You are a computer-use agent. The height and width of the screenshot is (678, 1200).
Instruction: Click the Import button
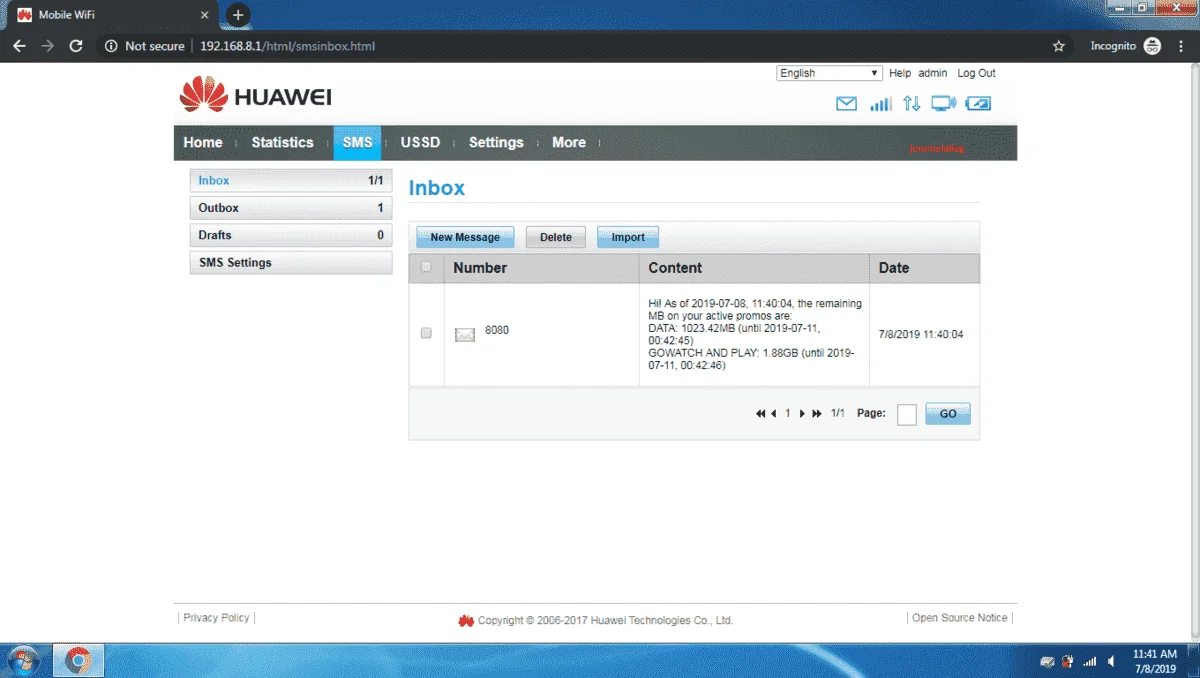tap(628, 237)
